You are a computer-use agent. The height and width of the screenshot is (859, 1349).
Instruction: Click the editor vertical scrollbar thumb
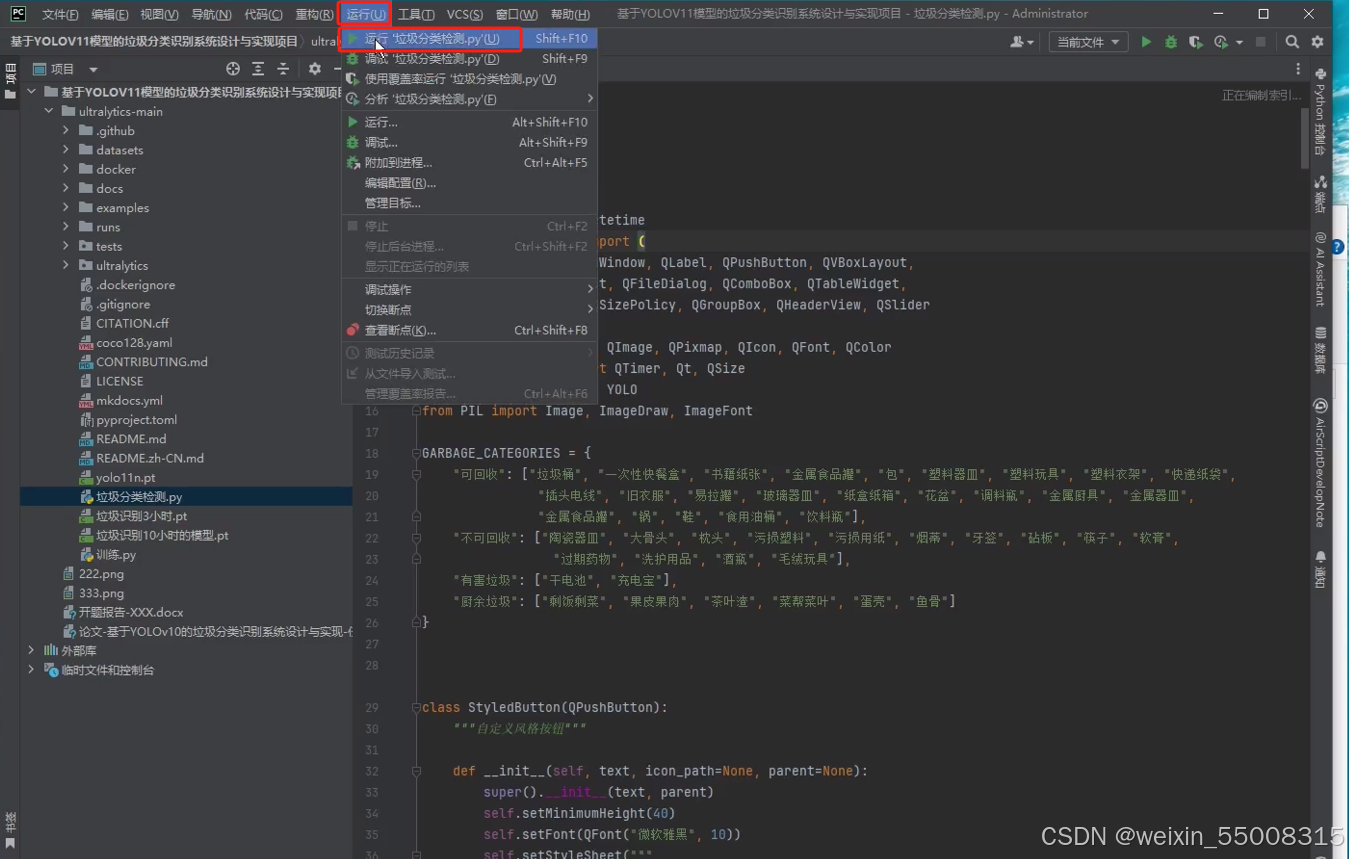(x=1304, y=138)
